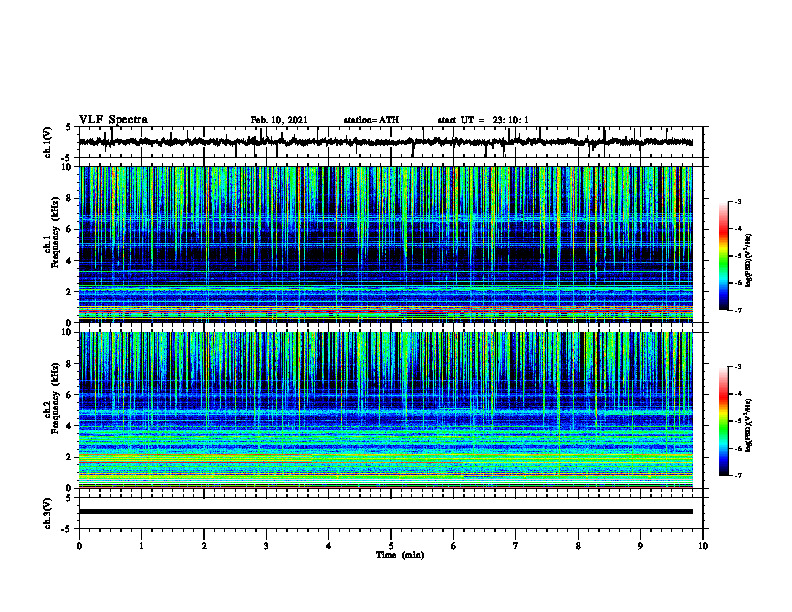Image resolution: width=792 pixels, height=612 pixels.
Task: Click the "Time (min)" axis title
Action: (400, 555)
